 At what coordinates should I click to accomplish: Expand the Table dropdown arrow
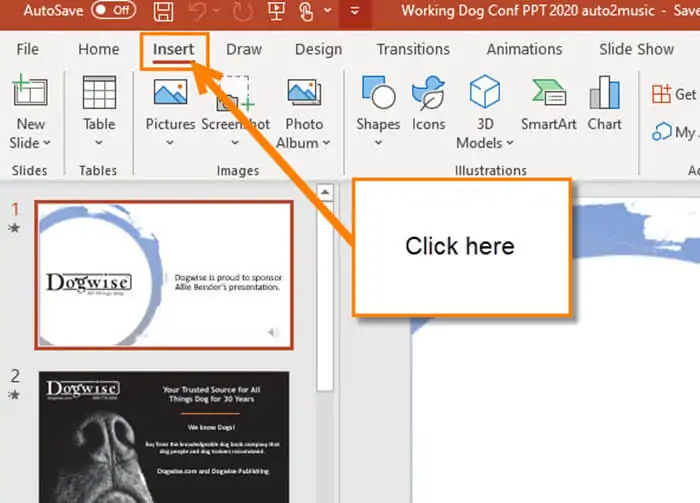99,143
